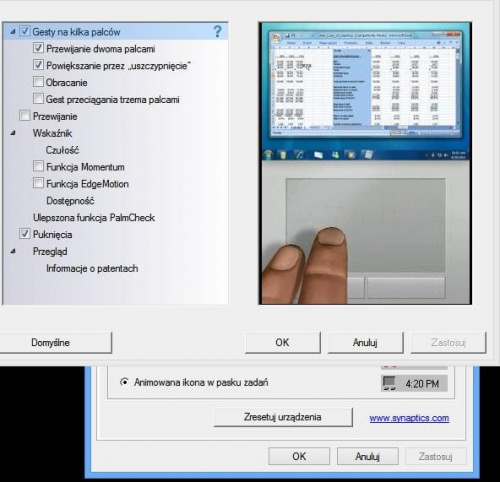Collapse the Przegląd tree section
This screenshot has width=500, height=482.
(13, 251)
